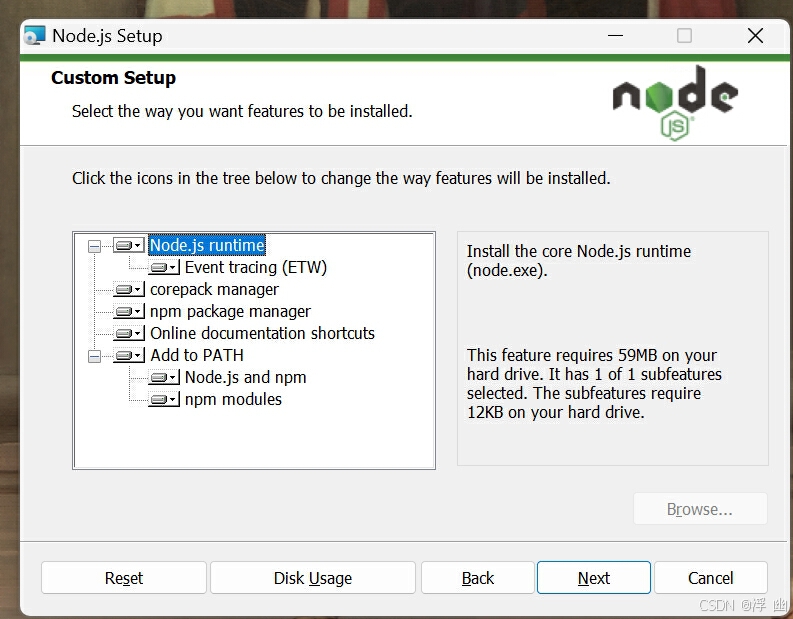Select Event tracing (ETW) feature label
Screen dimensions: 793x619
coord(256,267)
